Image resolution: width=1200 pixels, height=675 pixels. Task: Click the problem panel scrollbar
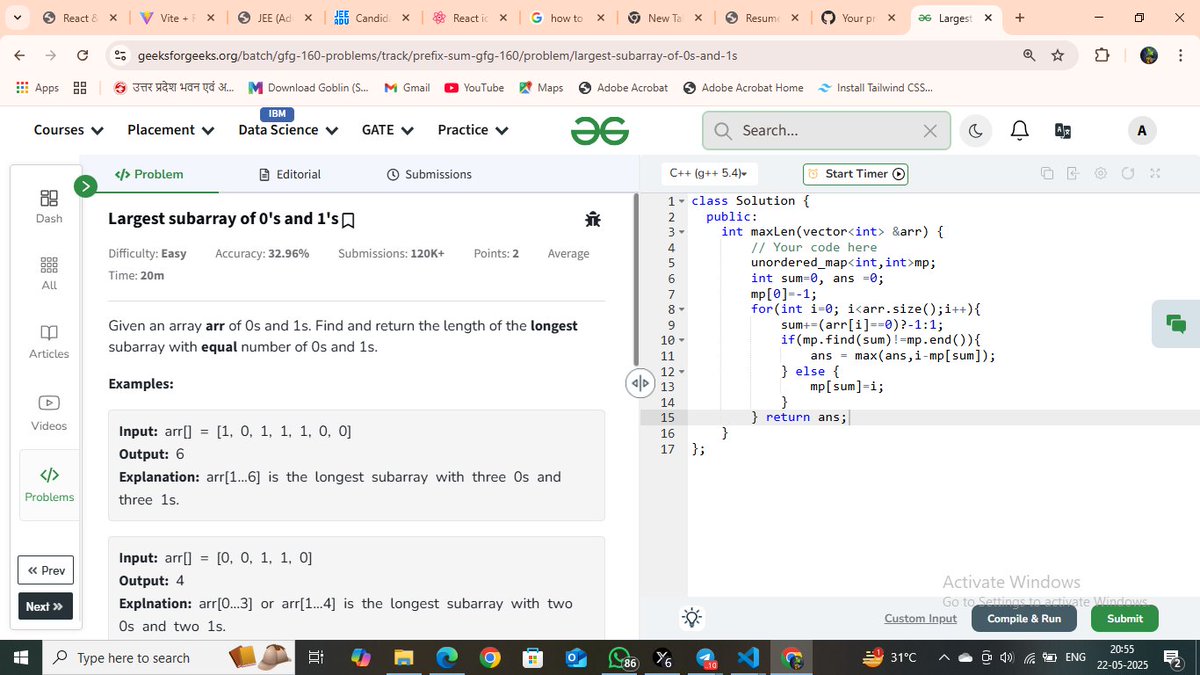tap(634, 279)
